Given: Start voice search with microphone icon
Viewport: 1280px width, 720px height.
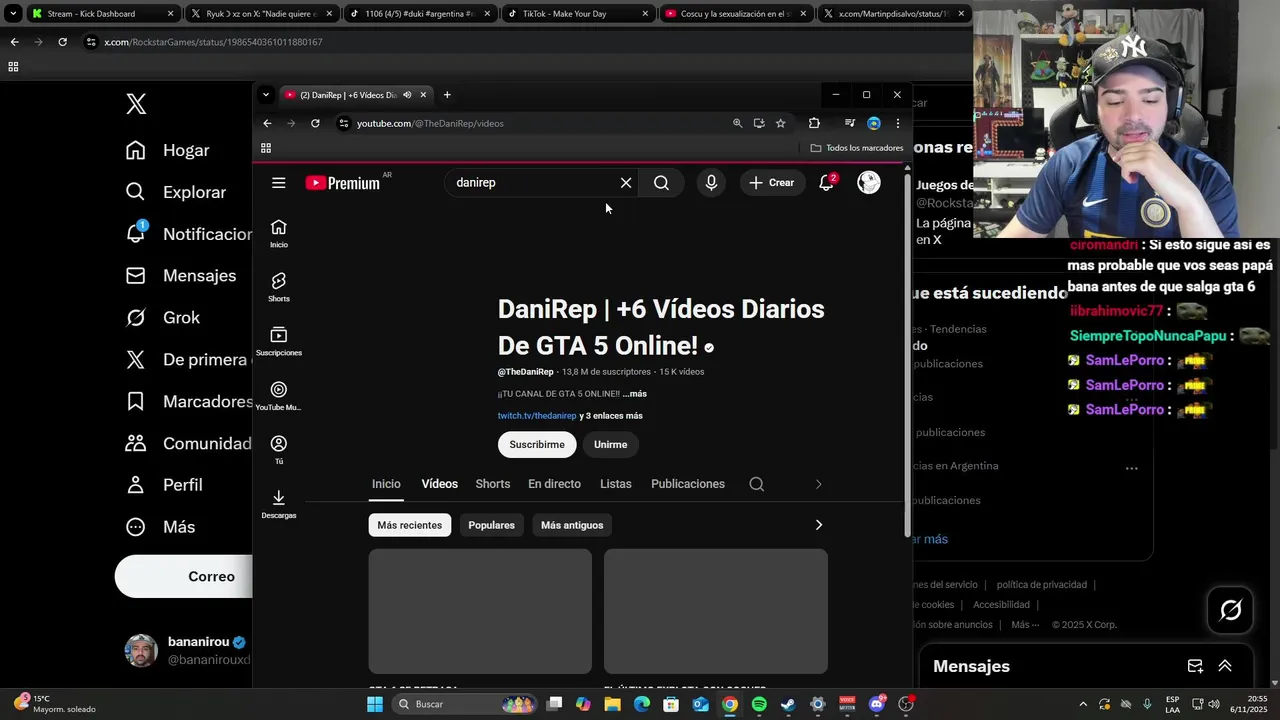Looking at the screenshot, I should pyautogui.click(x=711, y=183).
